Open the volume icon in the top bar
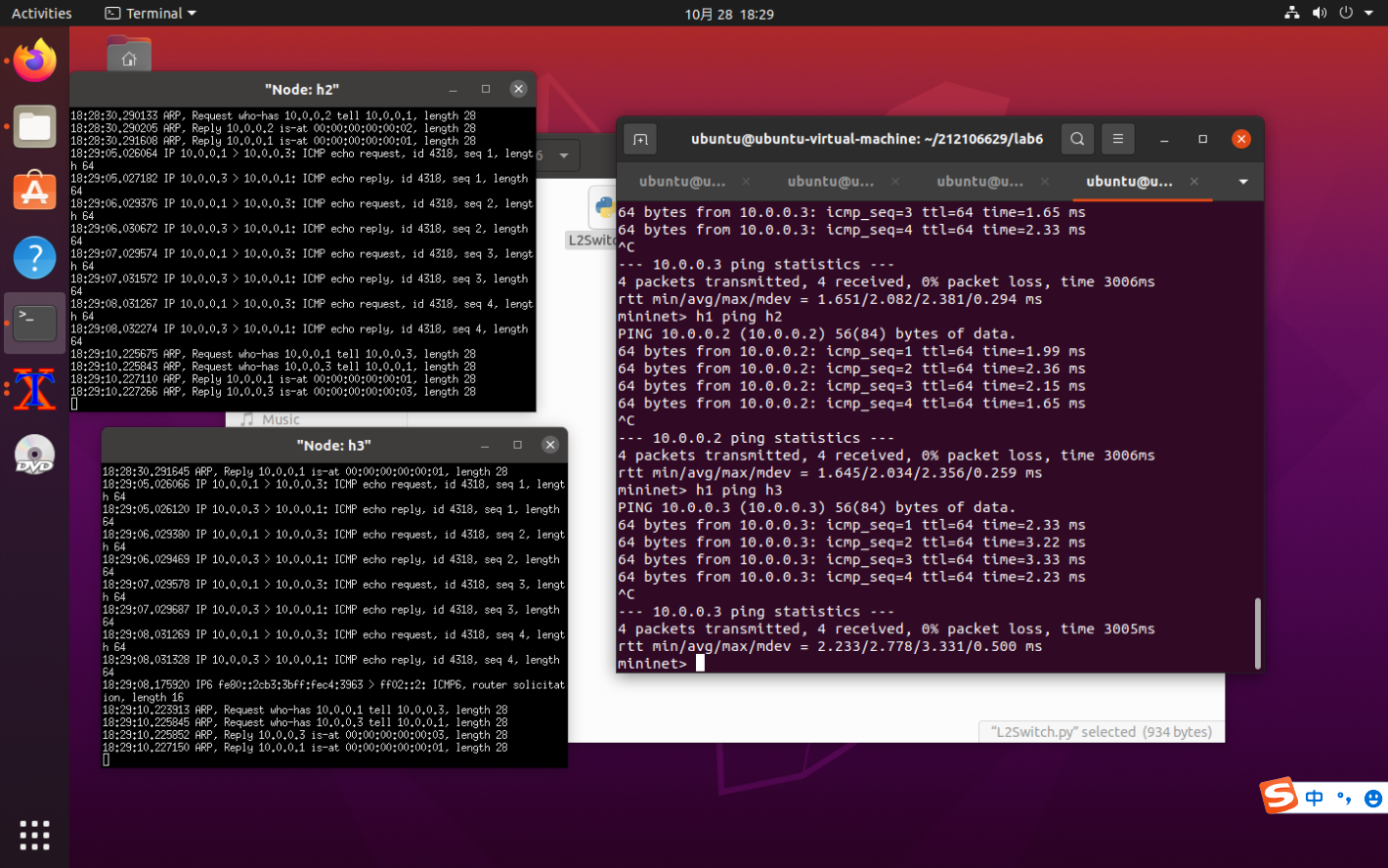 1319,13
